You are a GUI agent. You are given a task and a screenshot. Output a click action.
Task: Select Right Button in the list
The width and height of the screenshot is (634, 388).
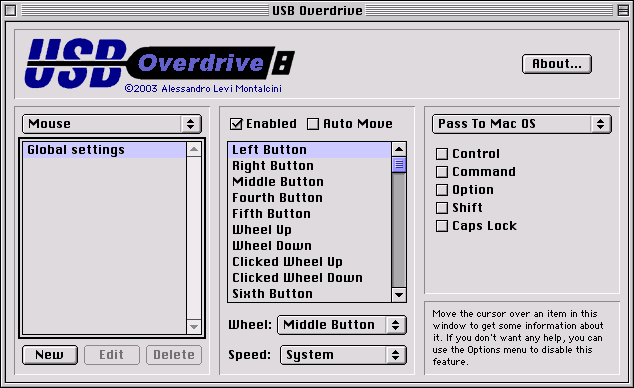[310, 166]
